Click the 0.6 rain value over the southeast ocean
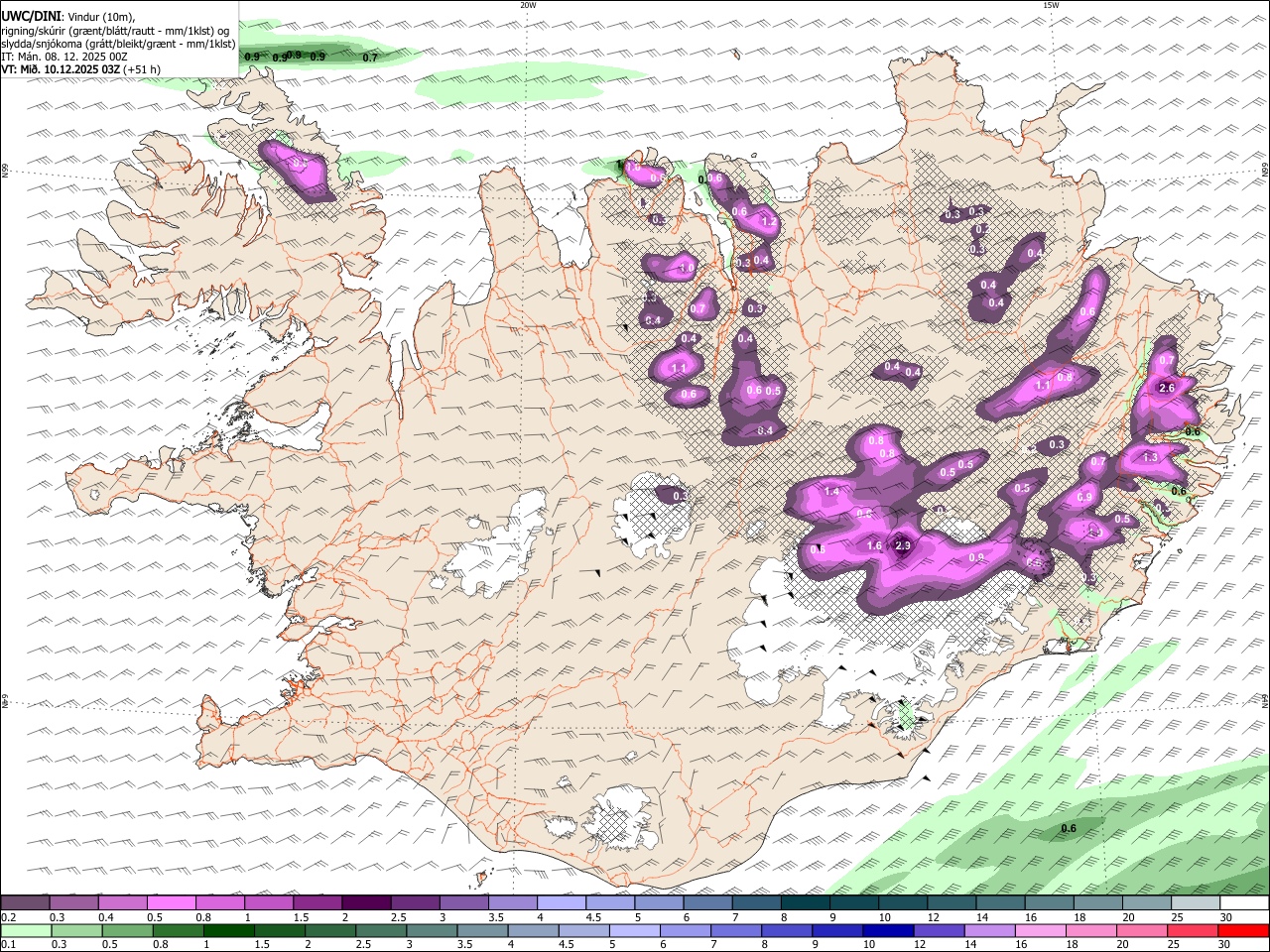This screenshot has width=1270, height=952. (x=1069, y=829)
